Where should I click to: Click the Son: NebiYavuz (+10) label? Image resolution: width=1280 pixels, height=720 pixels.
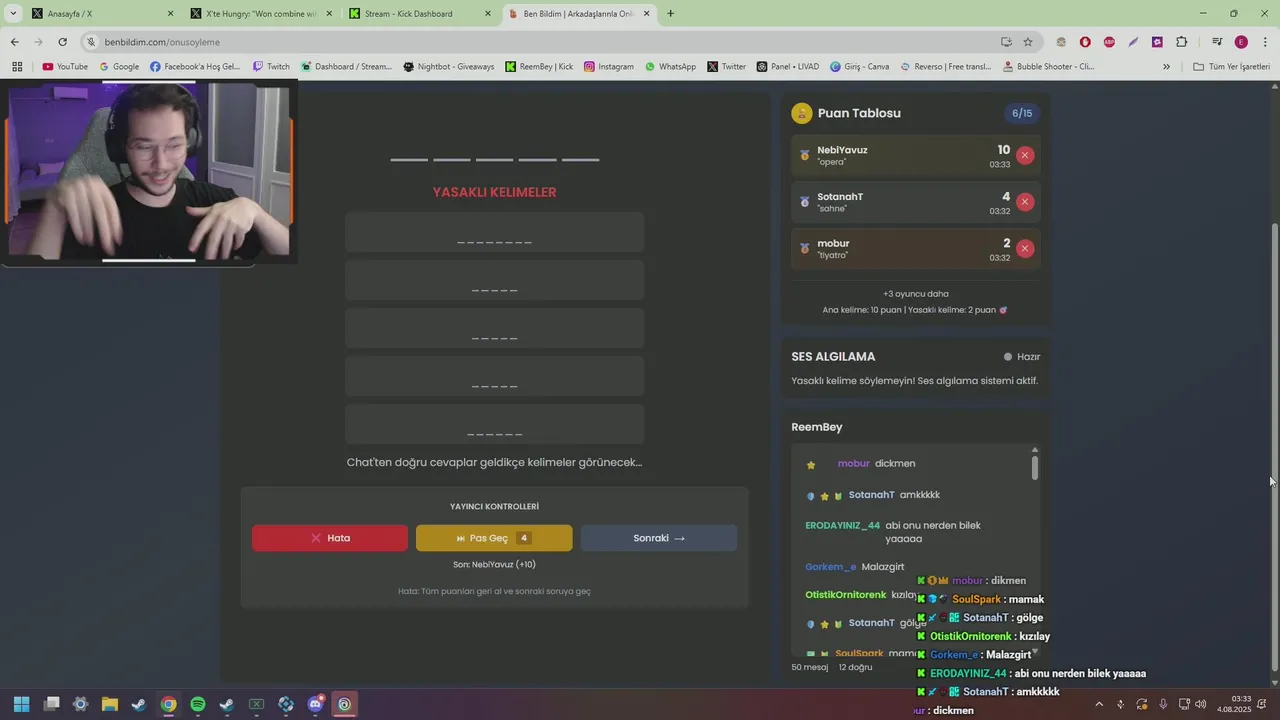pyautogui.click(x=494, y=565)
